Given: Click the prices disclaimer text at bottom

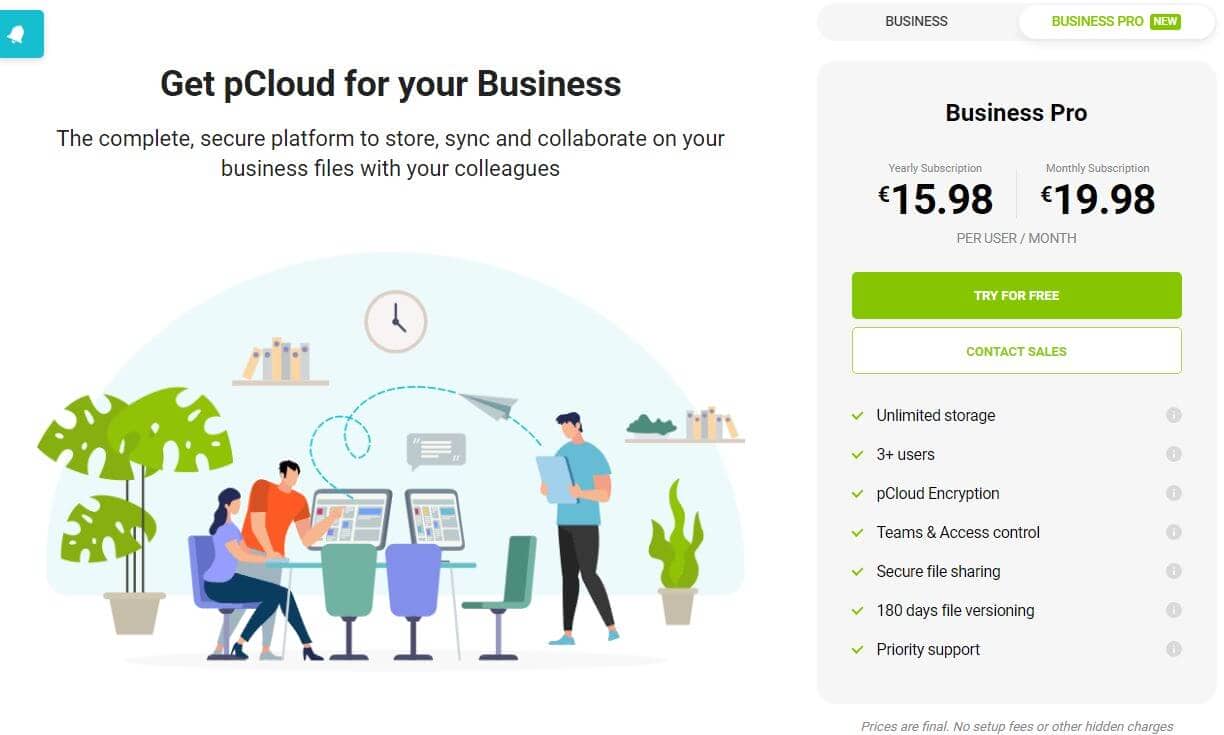Looking at the screenshot, I should [x=1018, y=726].
